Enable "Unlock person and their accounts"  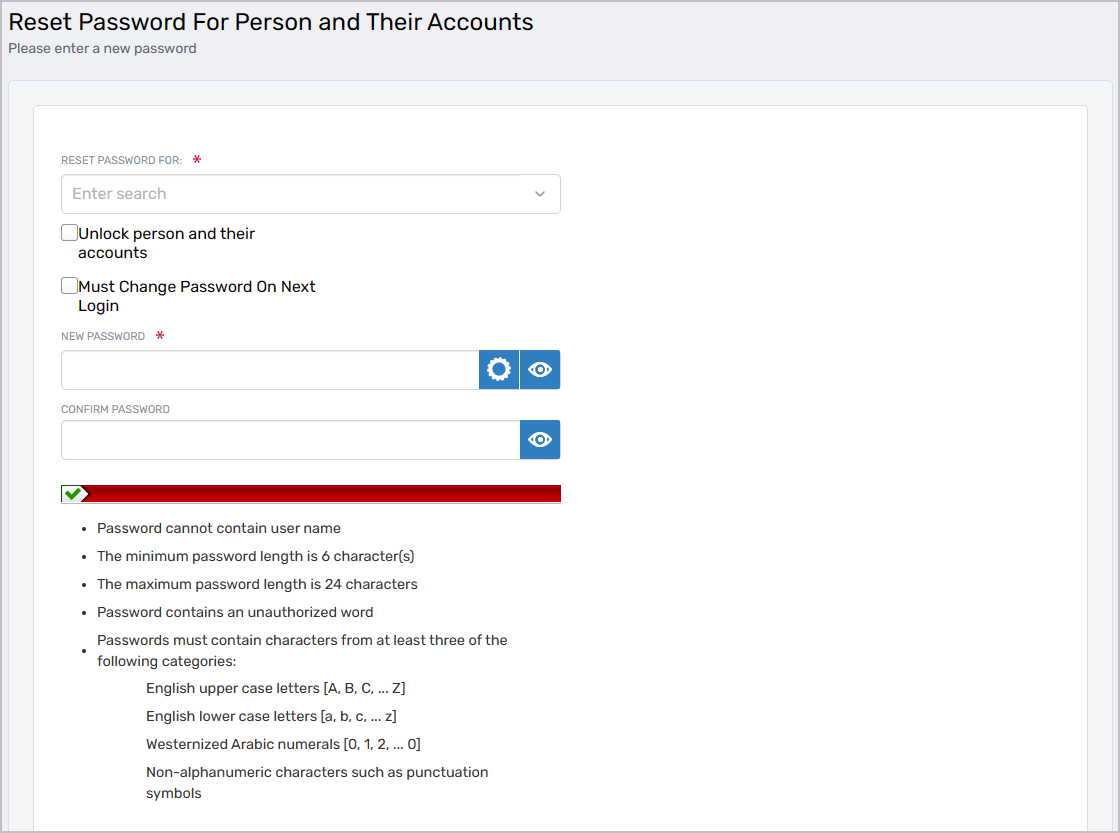click(x=69, y=232)
